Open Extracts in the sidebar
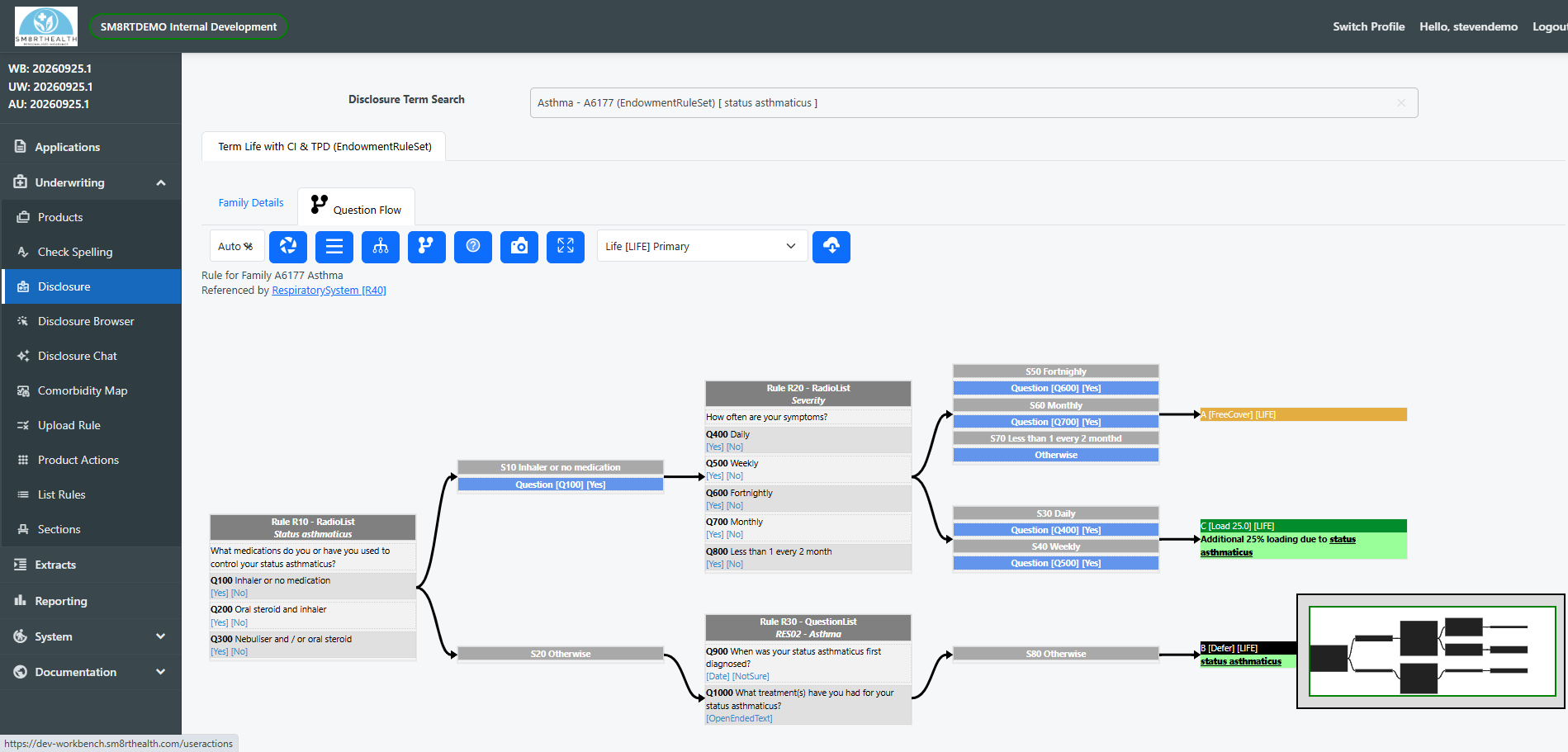Screen dimensions: 1568x752 (91, 565)
